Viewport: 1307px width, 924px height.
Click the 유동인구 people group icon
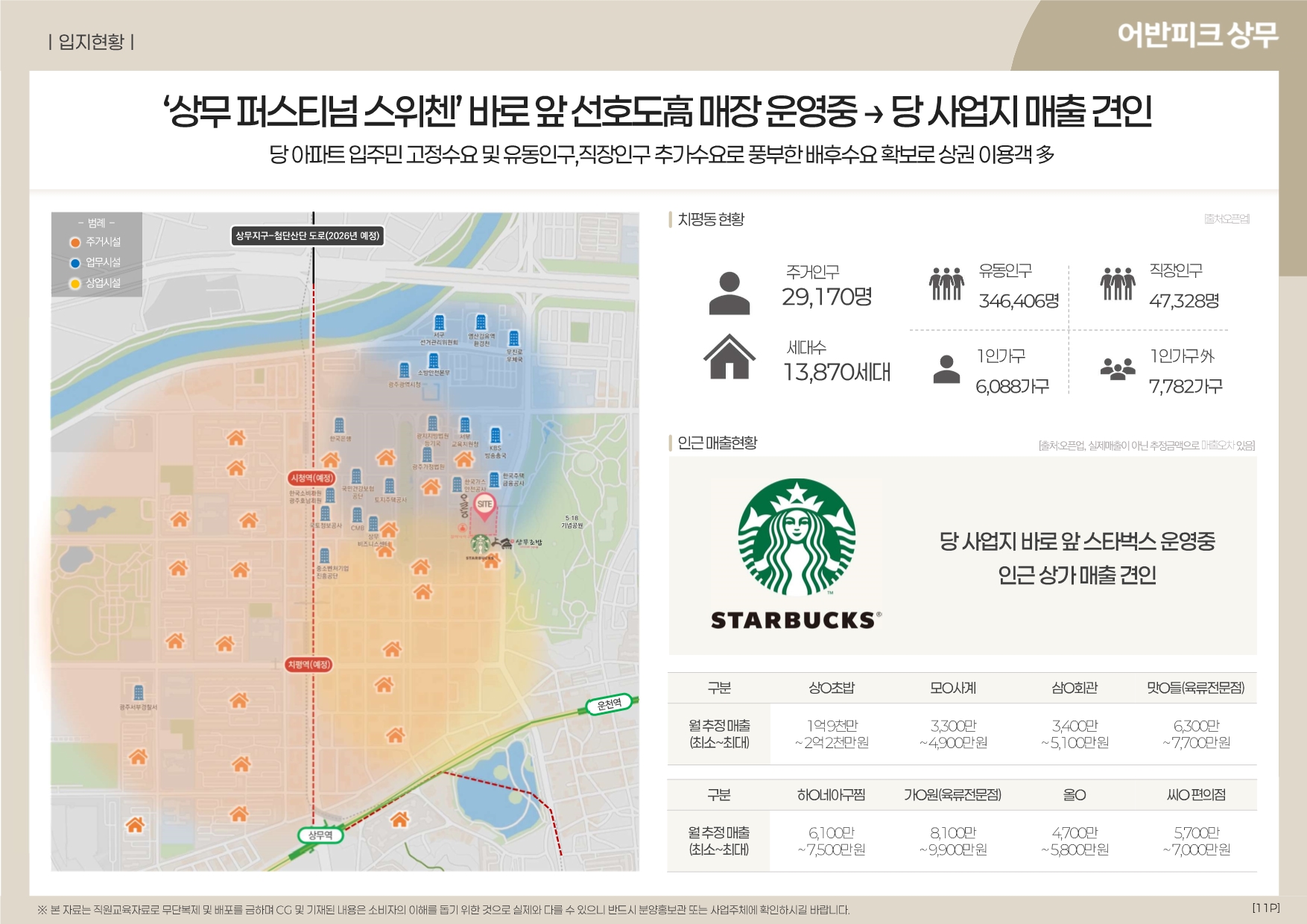946,283
